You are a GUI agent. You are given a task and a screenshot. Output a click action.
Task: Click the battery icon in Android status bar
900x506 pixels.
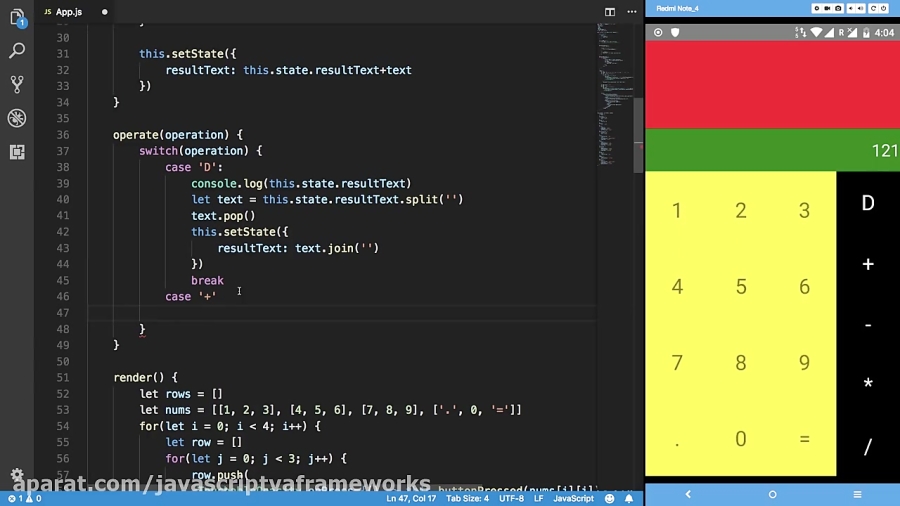[x=866, y=33]
